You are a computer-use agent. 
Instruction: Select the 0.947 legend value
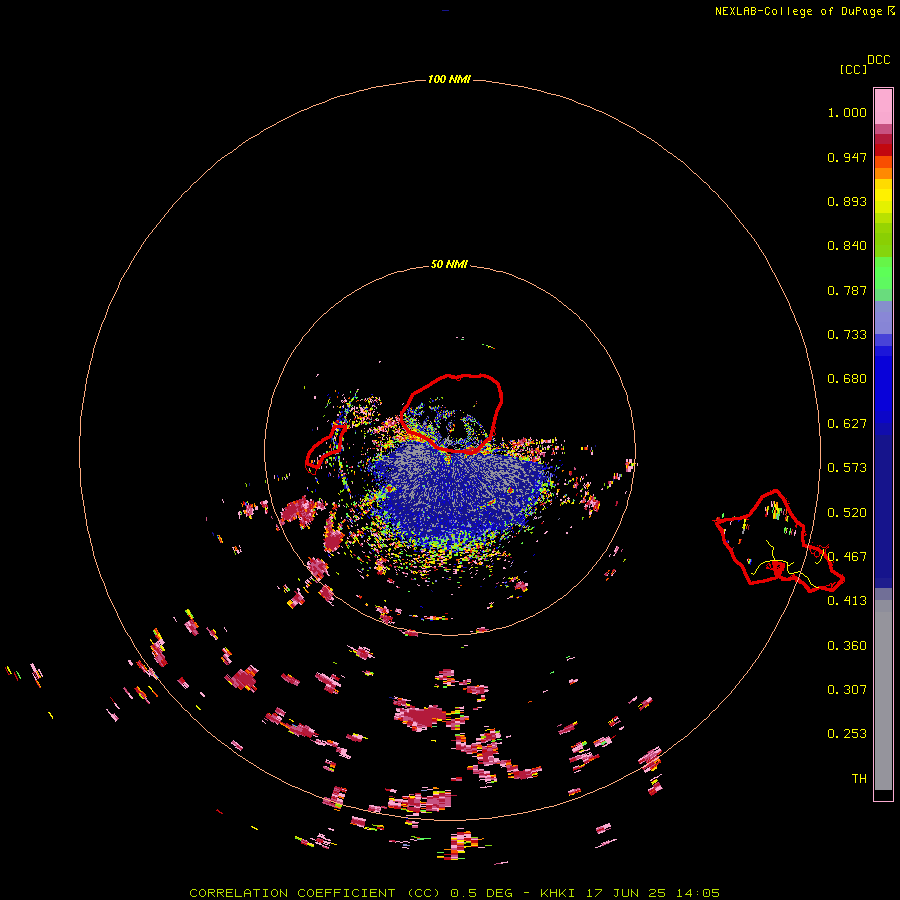[847, 157]
